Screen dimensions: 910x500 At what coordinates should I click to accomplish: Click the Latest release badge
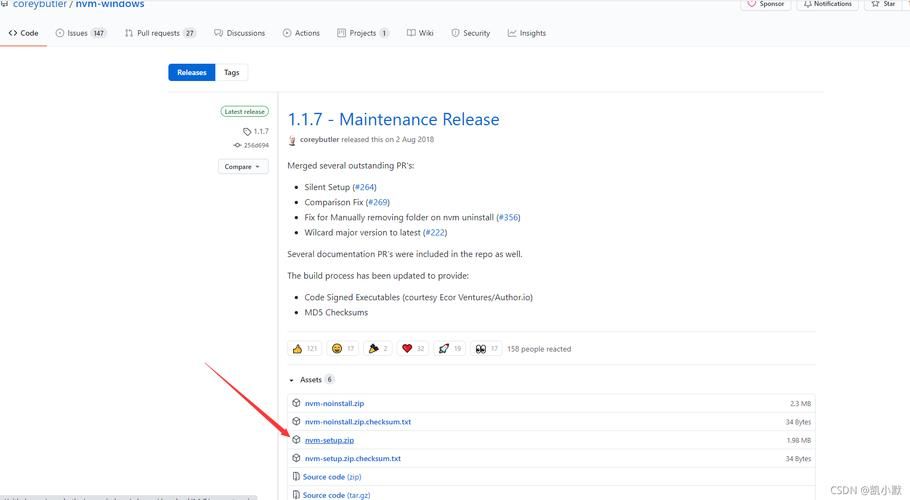point(244,111)
